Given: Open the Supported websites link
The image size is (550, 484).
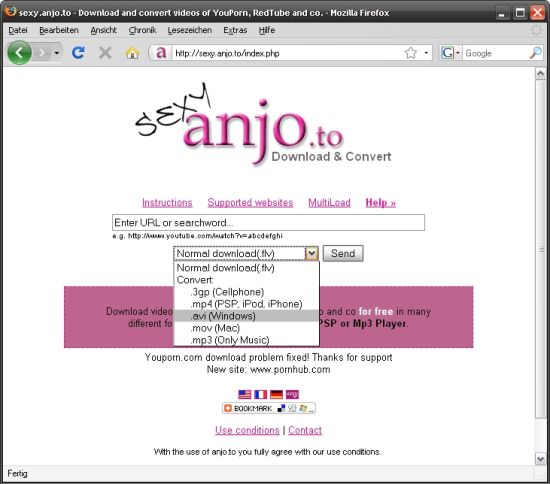Looking at the screenshot, I should pyautogui.click(x=250, y=202).
